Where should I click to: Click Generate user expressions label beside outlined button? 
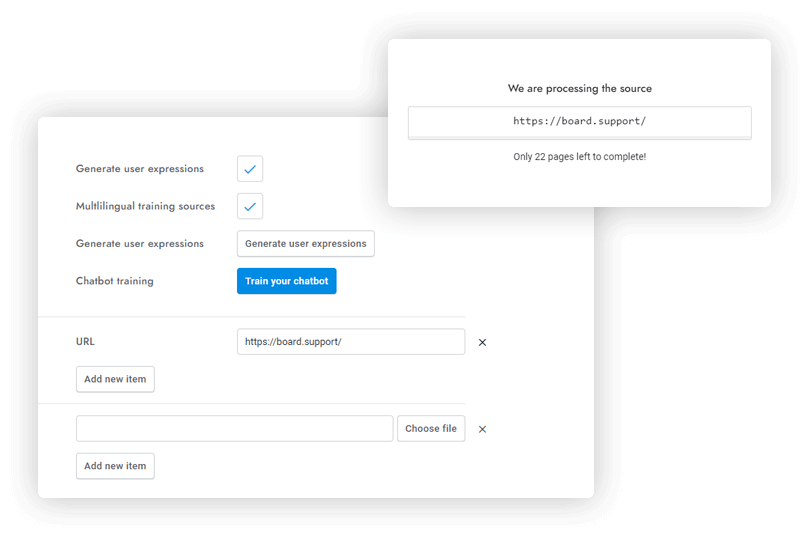(140, 244)
